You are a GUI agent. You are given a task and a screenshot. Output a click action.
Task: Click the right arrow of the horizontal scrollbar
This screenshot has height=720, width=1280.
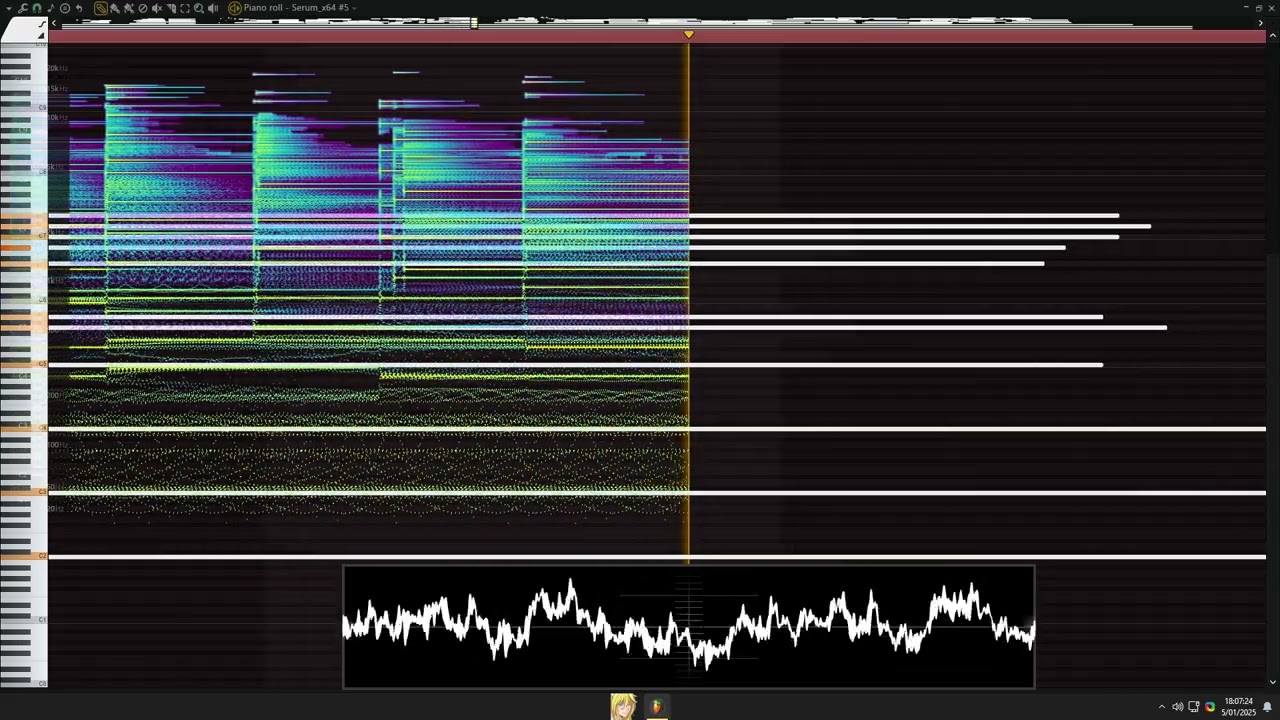click(x=1260, y=23)
